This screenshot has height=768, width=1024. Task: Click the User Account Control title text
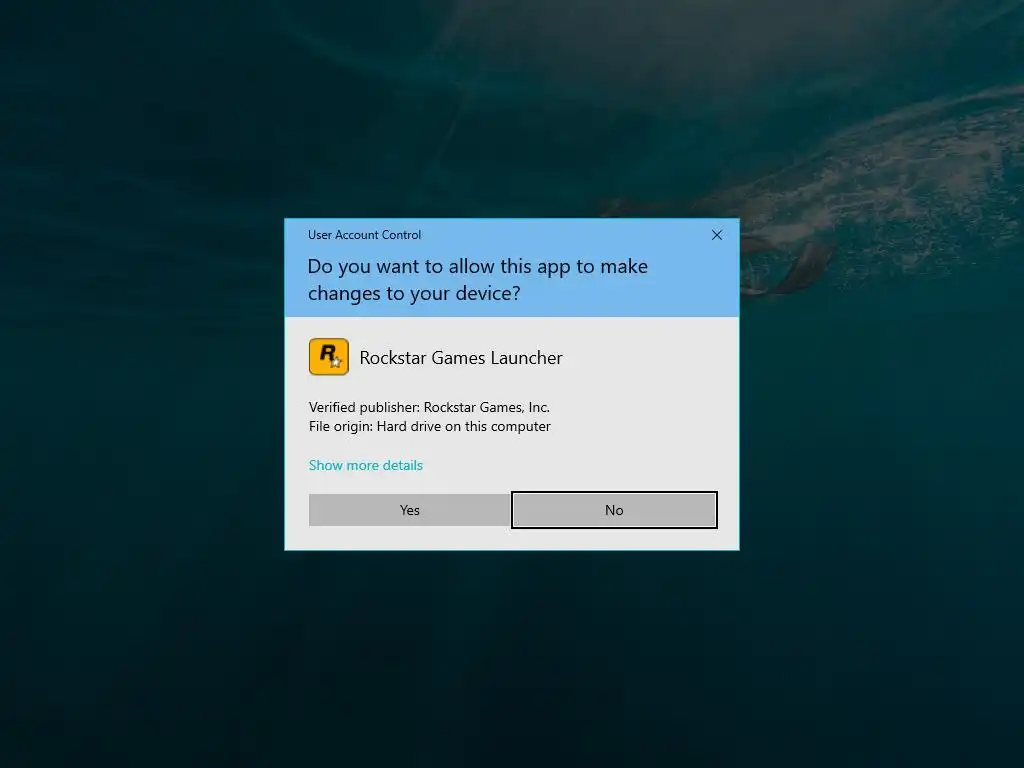pyautogui.click(x=364, y=234)
